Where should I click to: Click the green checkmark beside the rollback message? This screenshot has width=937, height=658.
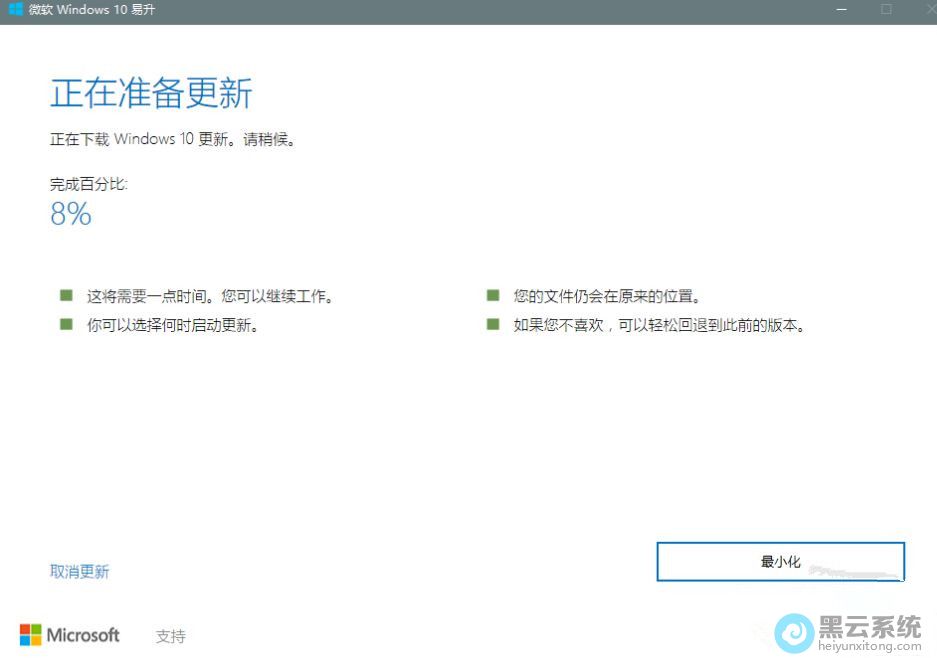[492, 323]
